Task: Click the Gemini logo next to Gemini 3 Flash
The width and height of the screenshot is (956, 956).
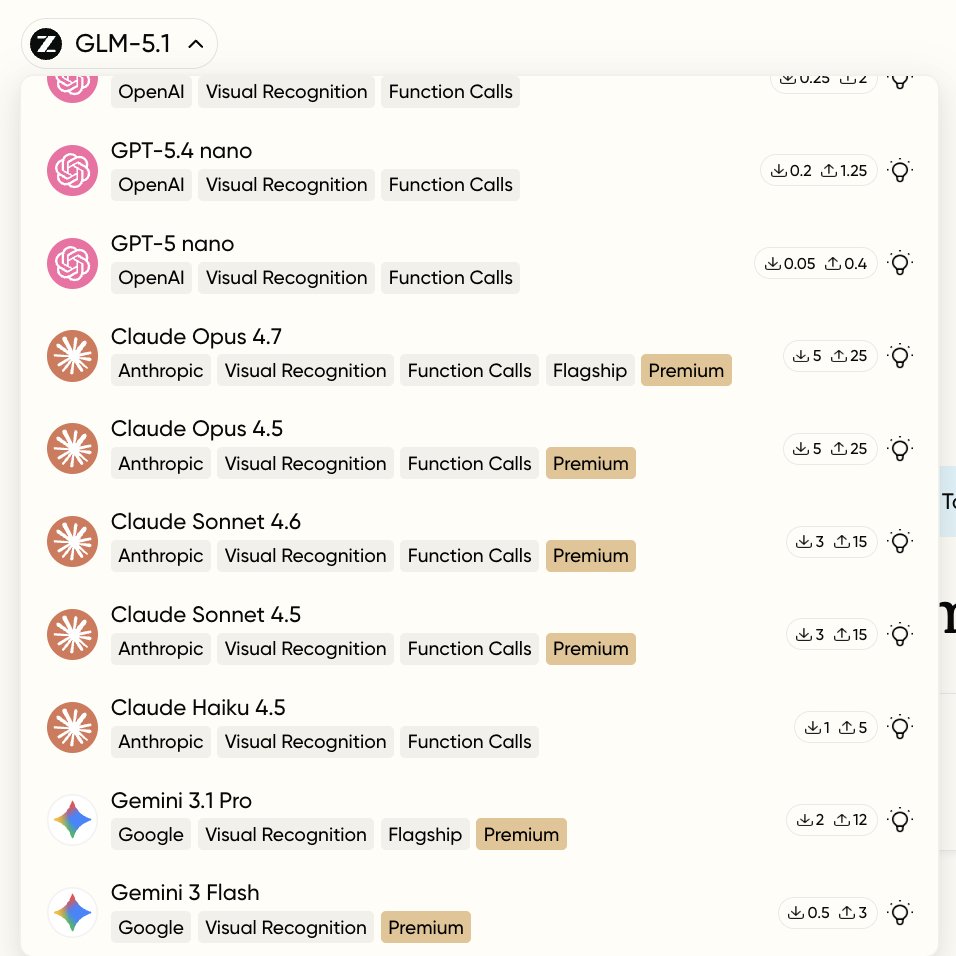Action: 73,913
